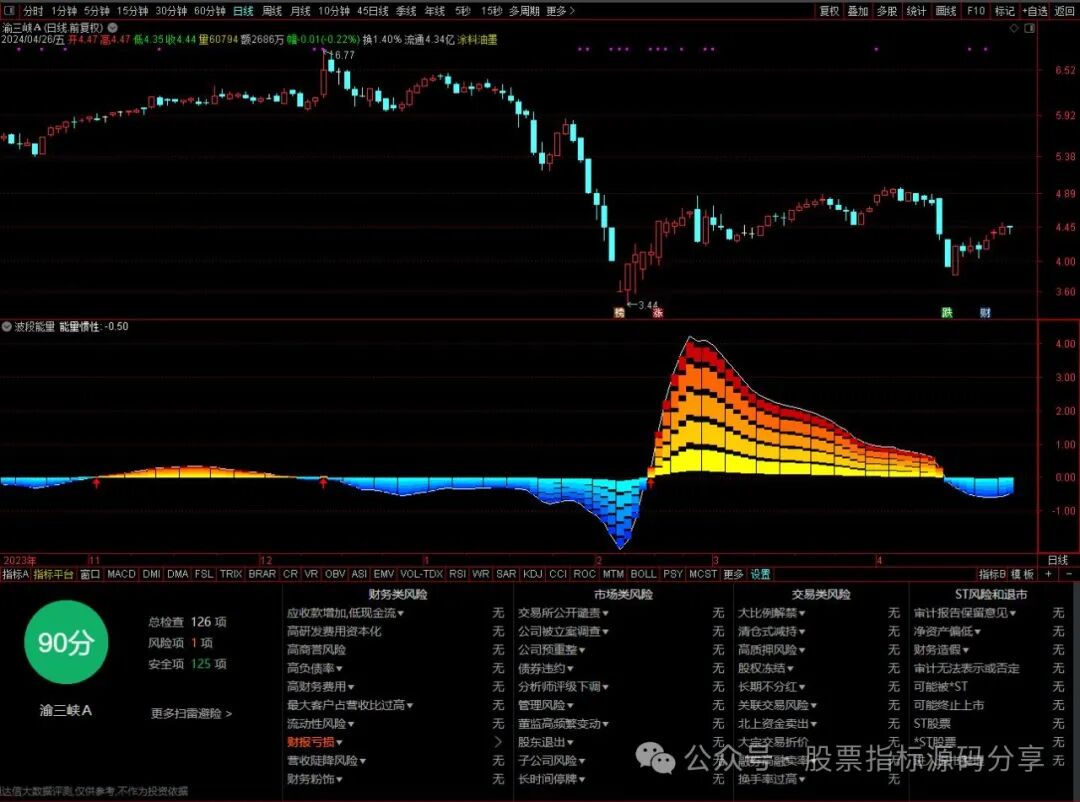Click the blue 财 marker on the chart

(986, 313)
